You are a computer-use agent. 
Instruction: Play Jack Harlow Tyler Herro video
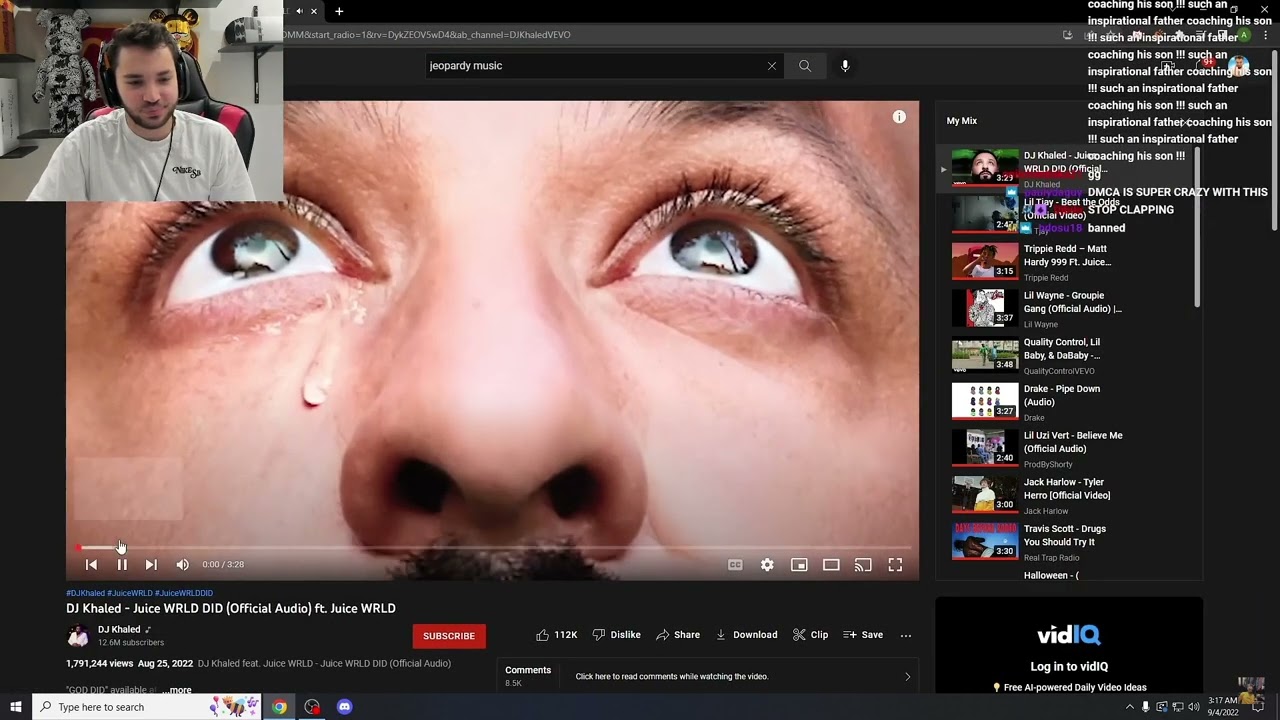pos(1035,495)
